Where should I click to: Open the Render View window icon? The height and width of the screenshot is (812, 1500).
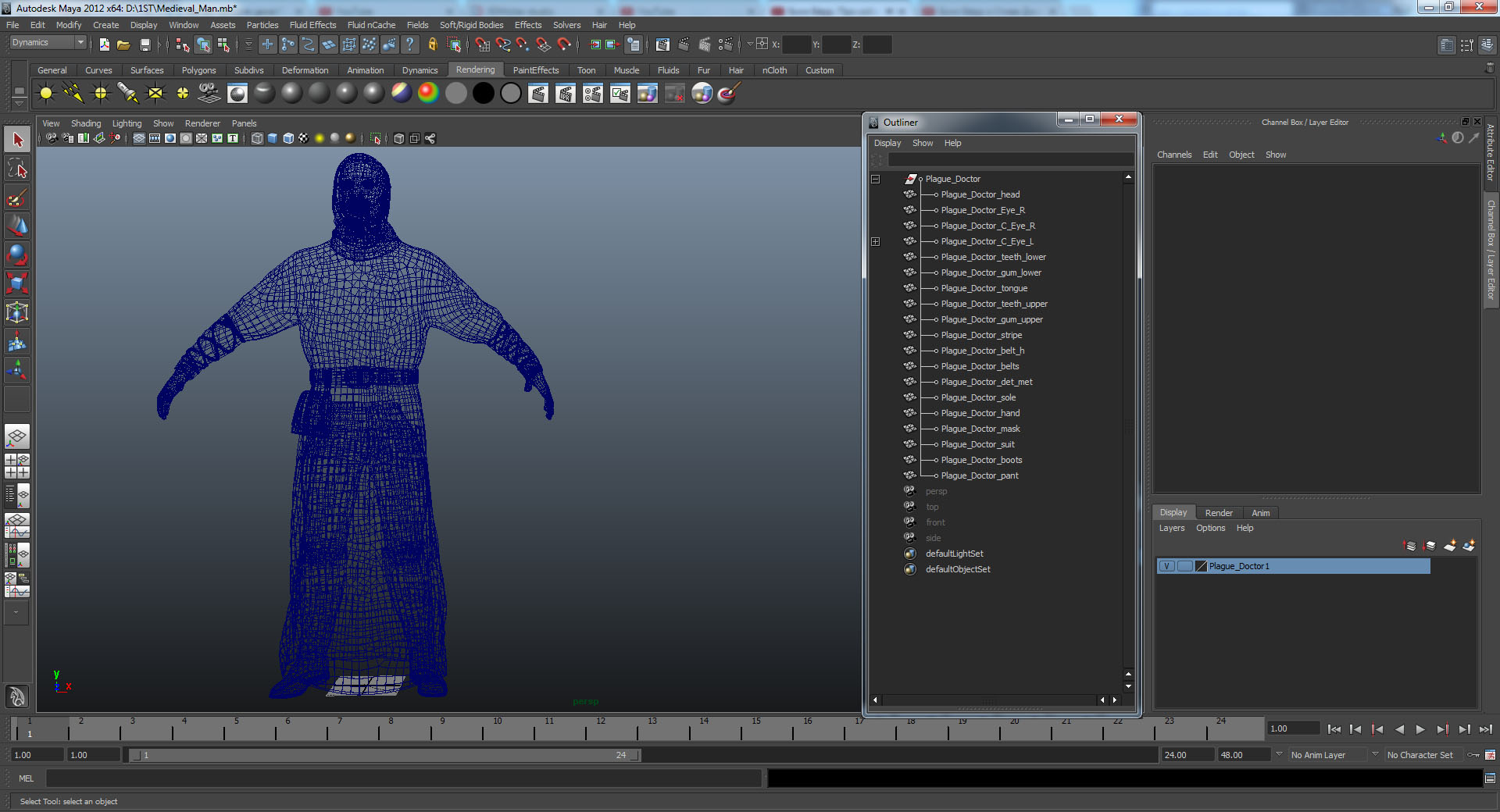tap(662, 45)
